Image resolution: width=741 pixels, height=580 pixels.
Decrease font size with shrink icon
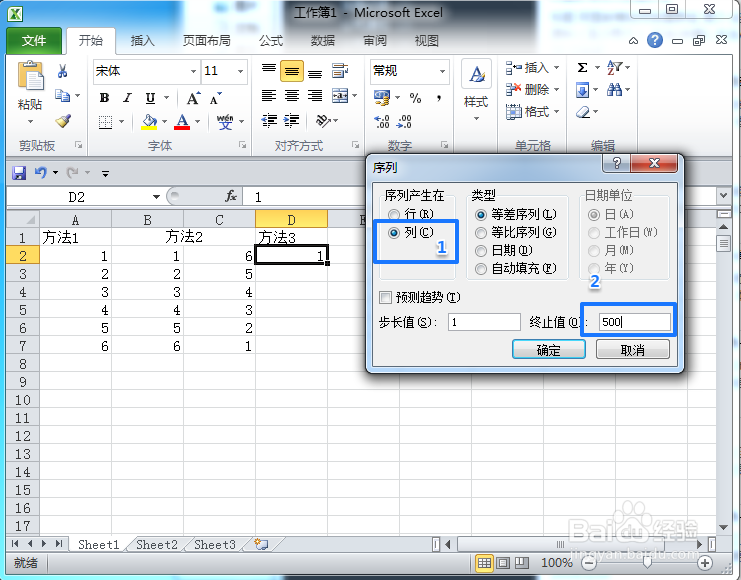tap(215, 99)
